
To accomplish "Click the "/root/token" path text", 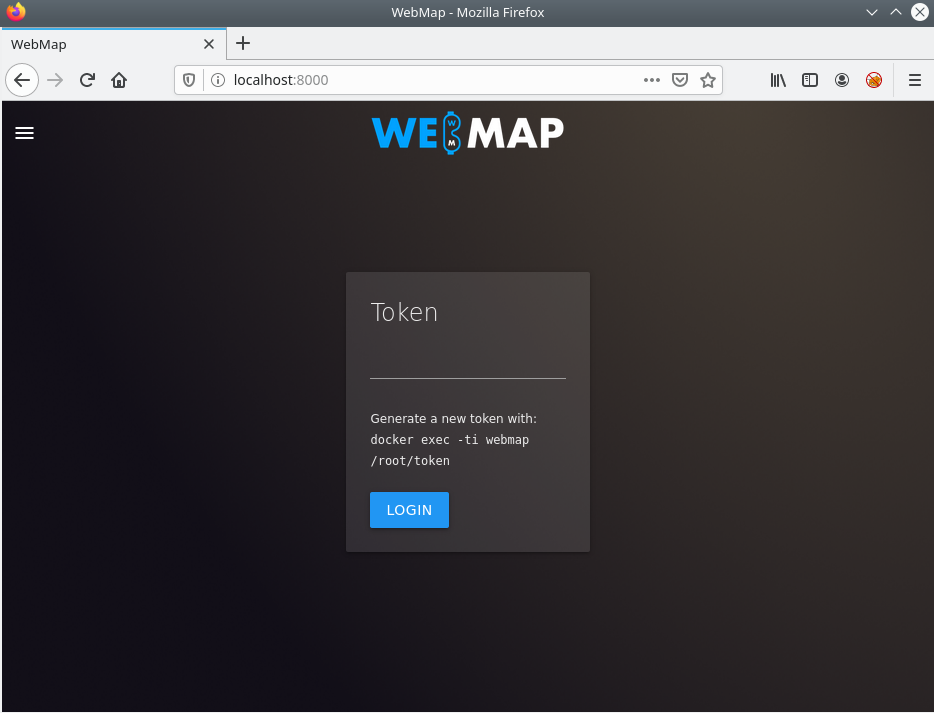I will 410,460.
